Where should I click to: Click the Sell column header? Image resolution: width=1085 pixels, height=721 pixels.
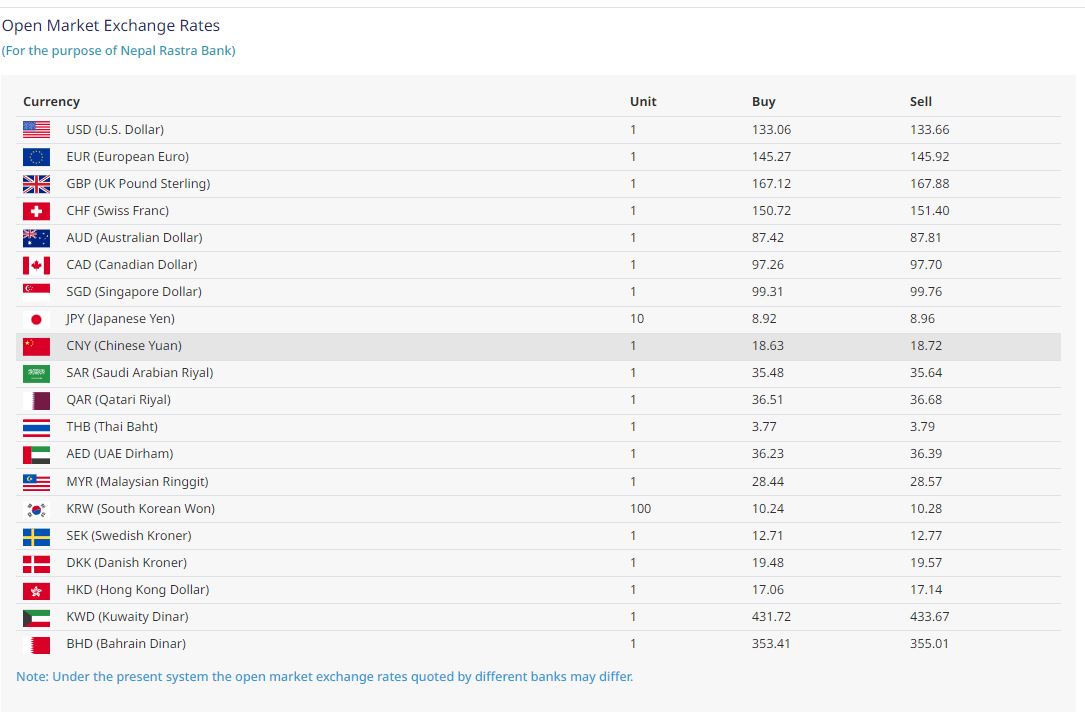click(x=920, y=102)
